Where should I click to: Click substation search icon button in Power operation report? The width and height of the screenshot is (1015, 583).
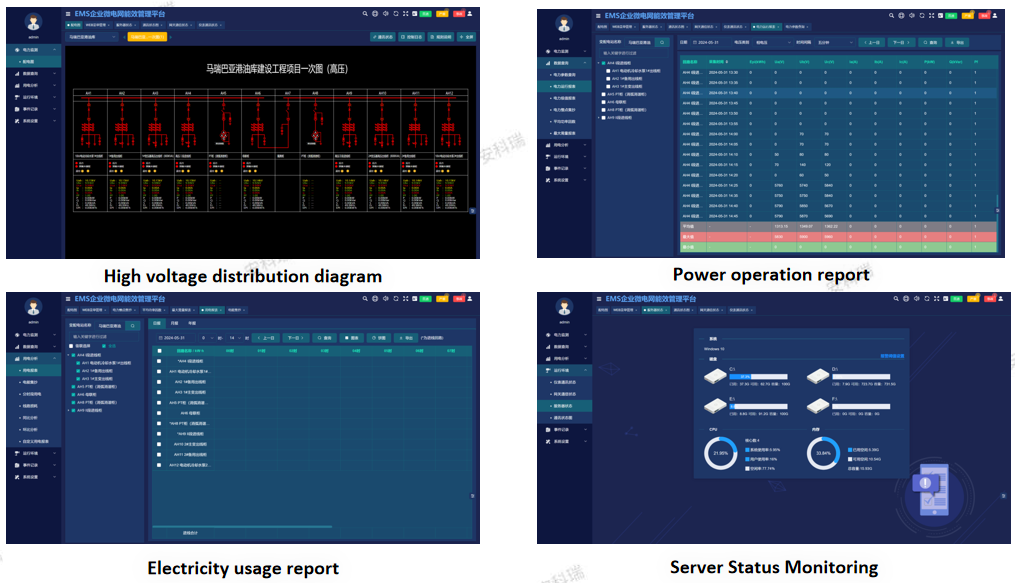tap(660, 43)
